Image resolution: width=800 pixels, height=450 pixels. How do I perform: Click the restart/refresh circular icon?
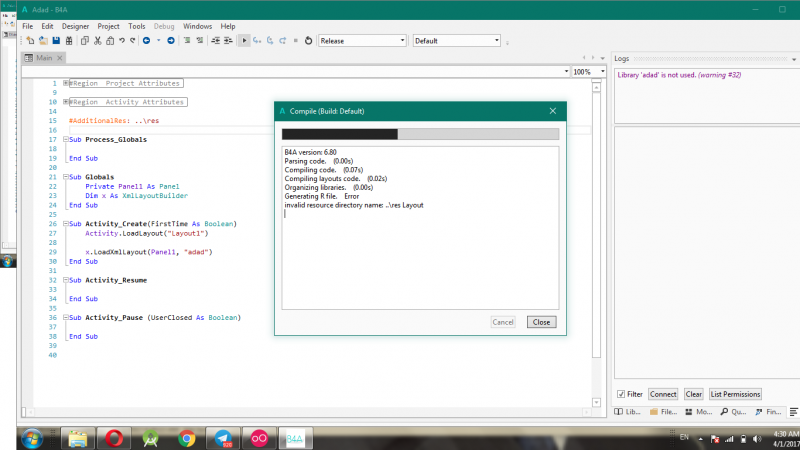tap(308, 41)
